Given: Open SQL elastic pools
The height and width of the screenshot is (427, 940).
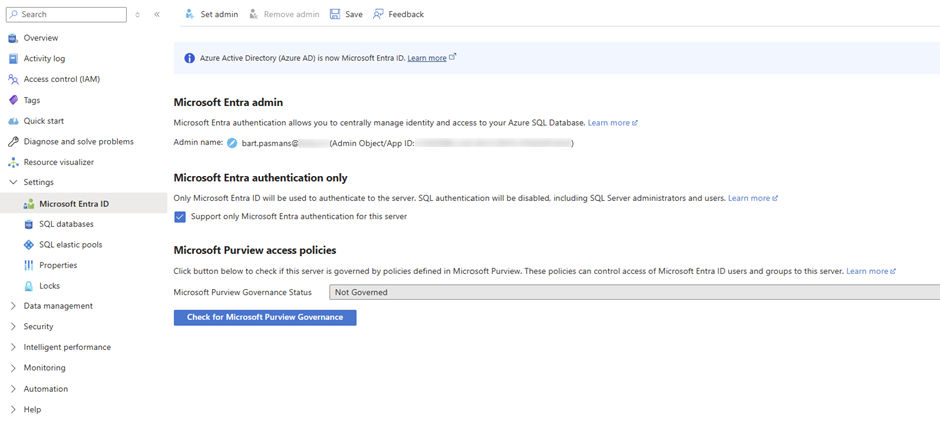Looking at the screenshot, I should click(x=70, y=245).
